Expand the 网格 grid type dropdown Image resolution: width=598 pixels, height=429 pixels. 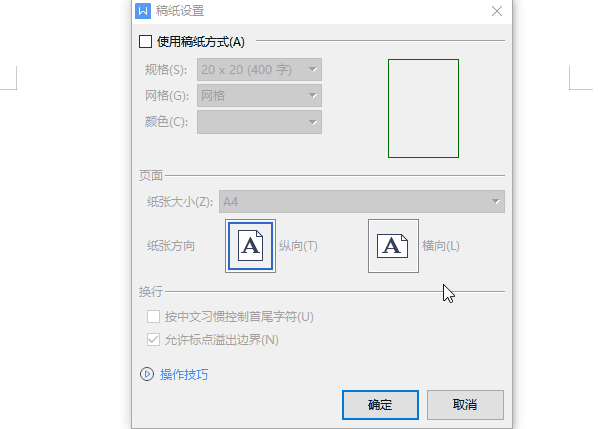click(x=259, y=95)
